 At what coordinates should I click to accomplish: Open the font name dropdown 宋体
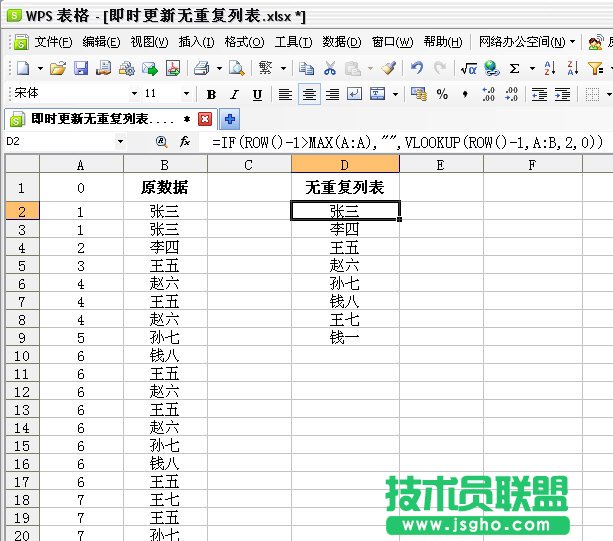[x=134, y=93]
